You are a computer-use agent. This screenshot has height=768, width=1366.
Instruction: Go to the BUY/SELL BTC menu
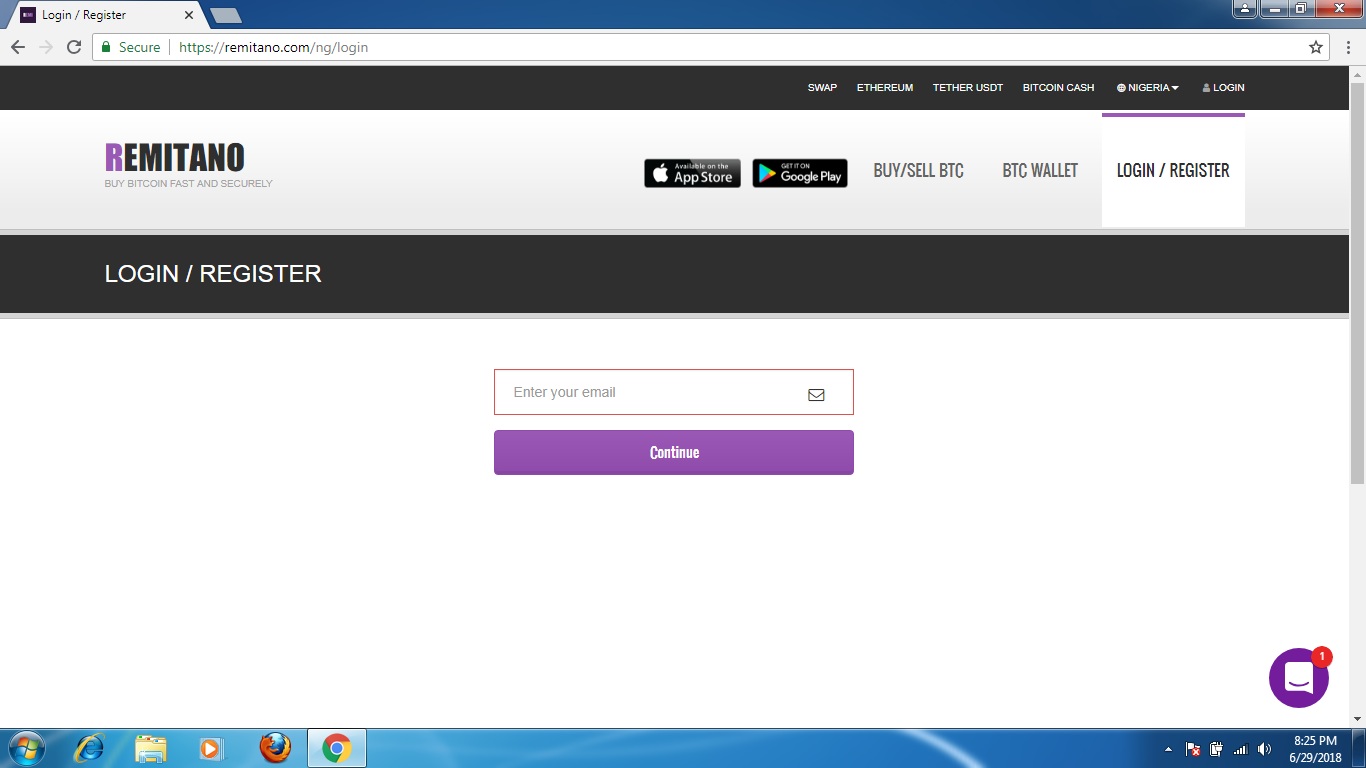pos(919,171)
